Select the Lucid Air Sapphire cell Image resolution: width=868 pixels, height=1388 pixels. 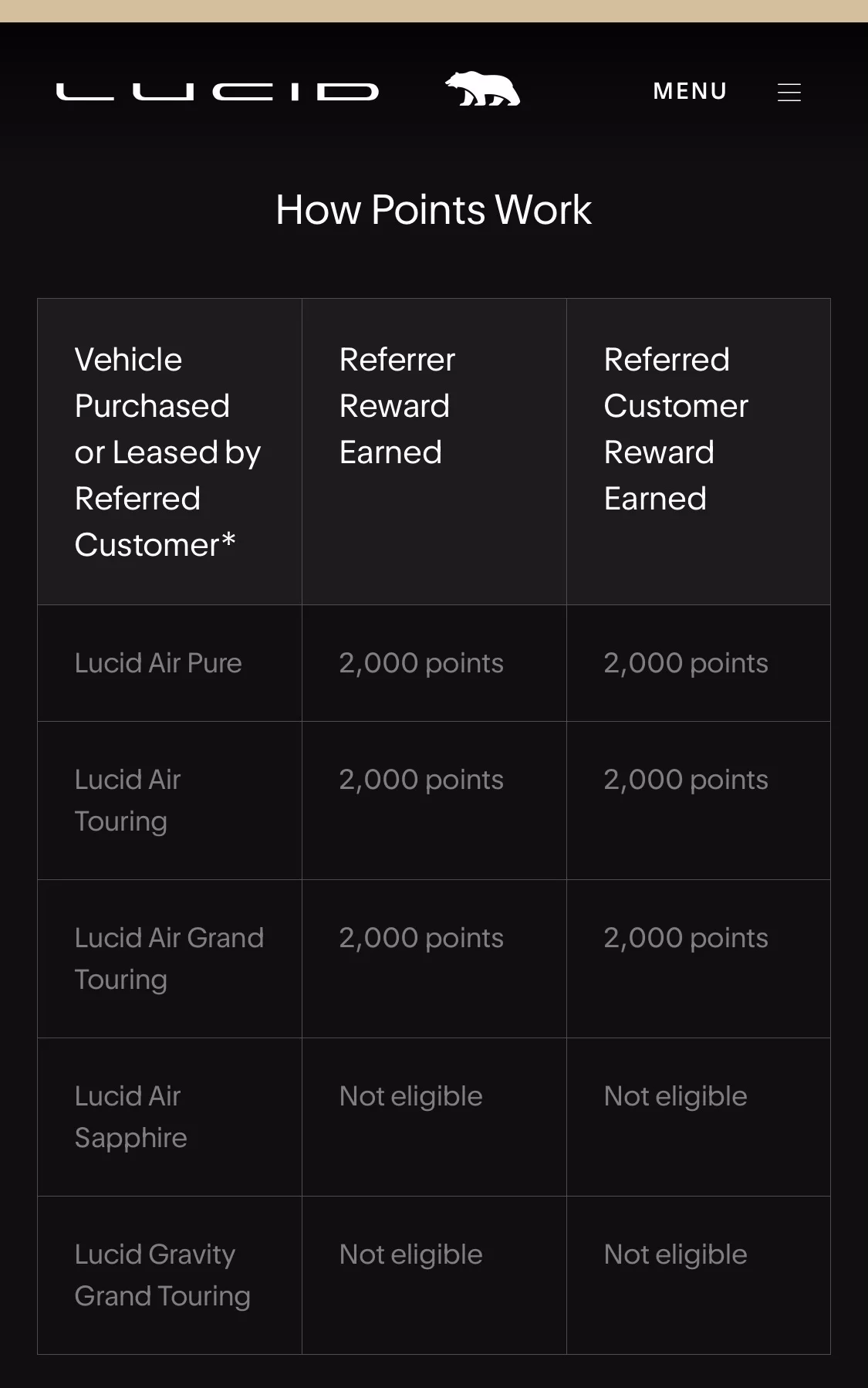pyautogui.click(x=169, y=1117)
